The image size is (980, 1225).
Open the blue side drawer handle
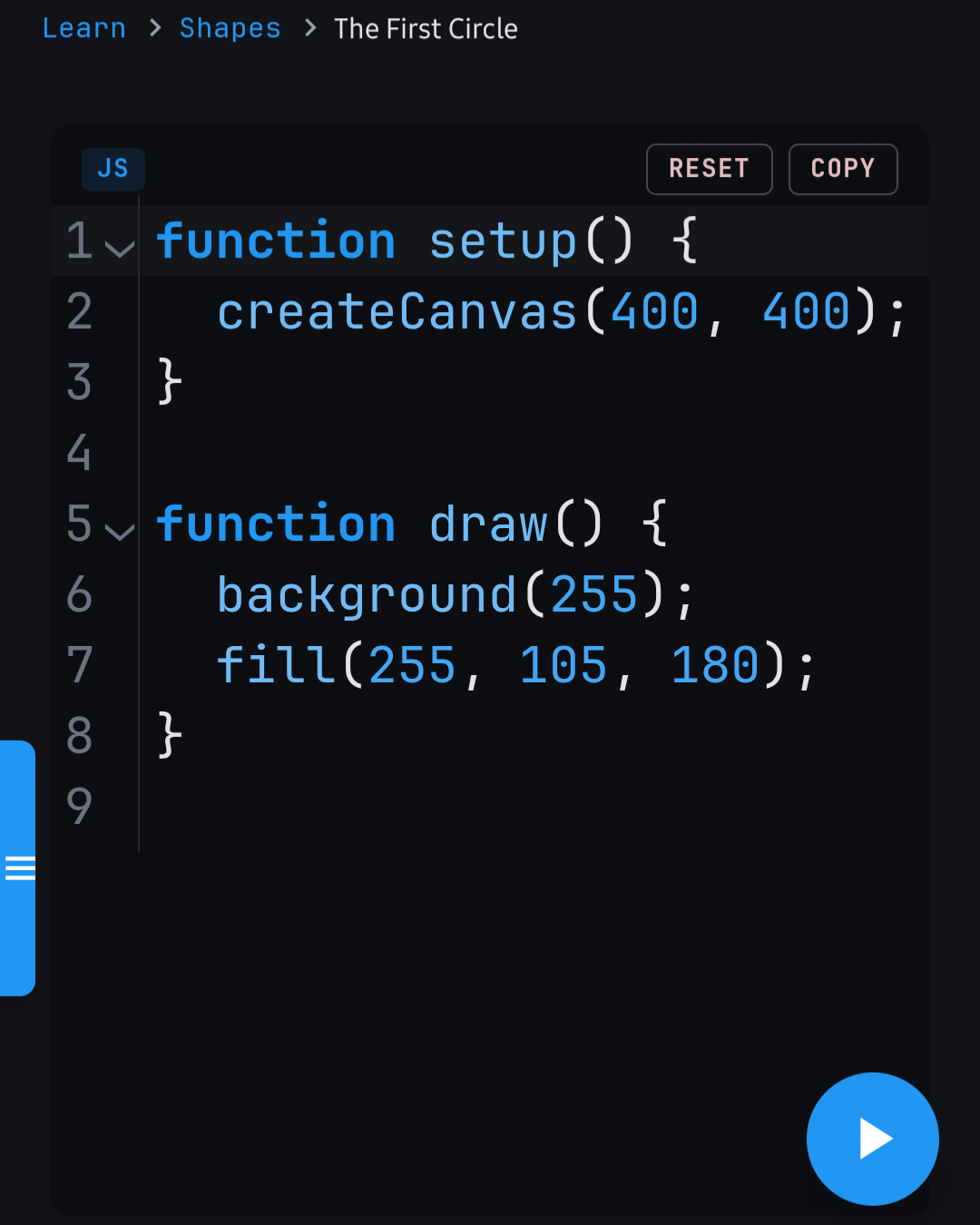(x=17, y=868)
